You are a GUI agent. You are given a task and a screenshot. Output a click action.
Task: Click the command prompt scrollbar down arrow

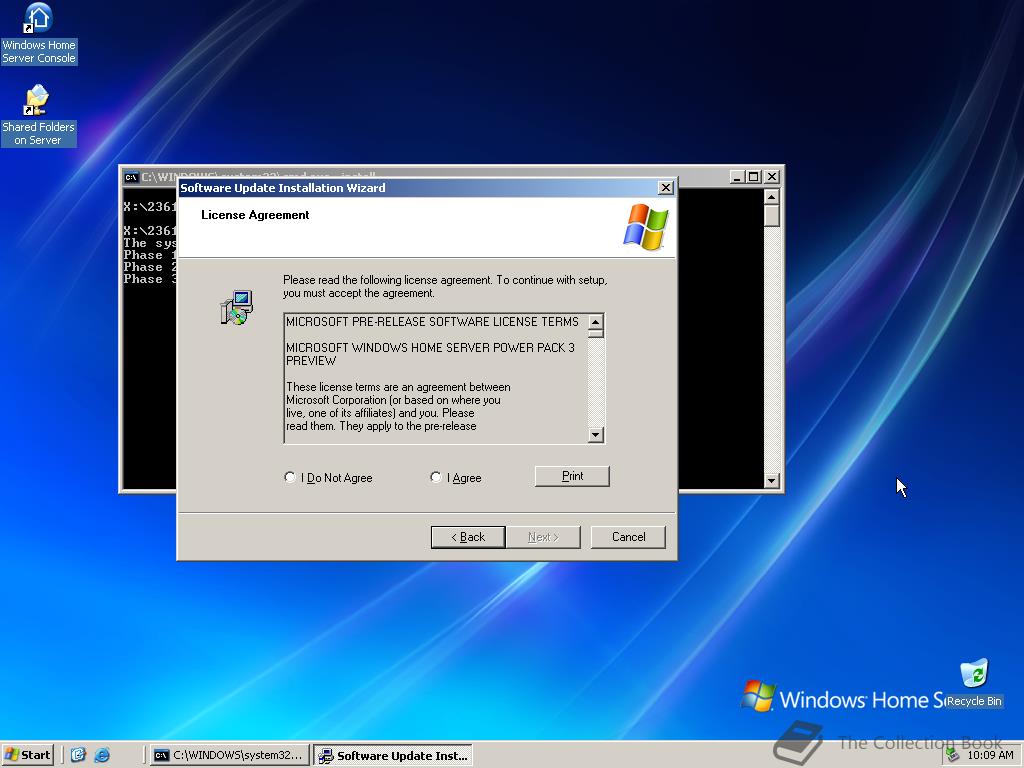point(771,481)
